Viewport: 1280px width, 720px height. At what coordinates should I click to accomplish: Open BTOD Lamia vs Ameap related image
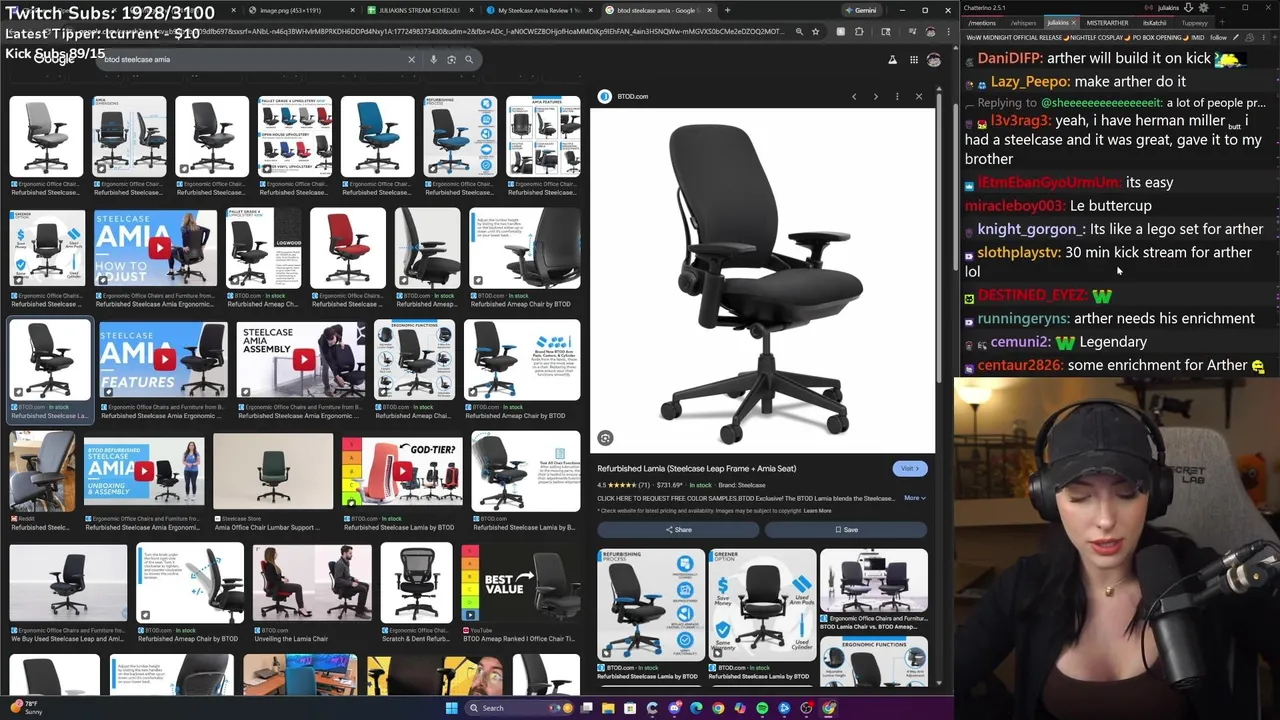tap(874, 580)
